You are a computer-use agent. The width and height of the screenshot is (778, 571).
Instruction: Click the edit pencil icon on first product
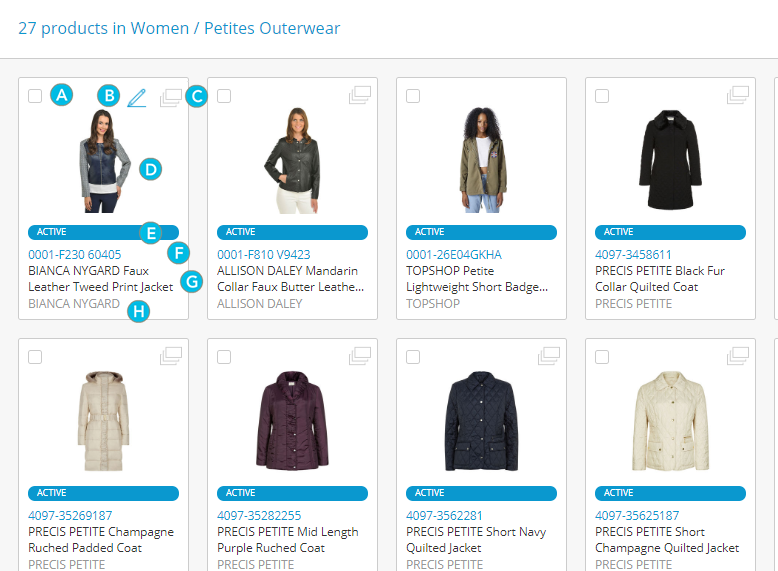tap(137, 97)
